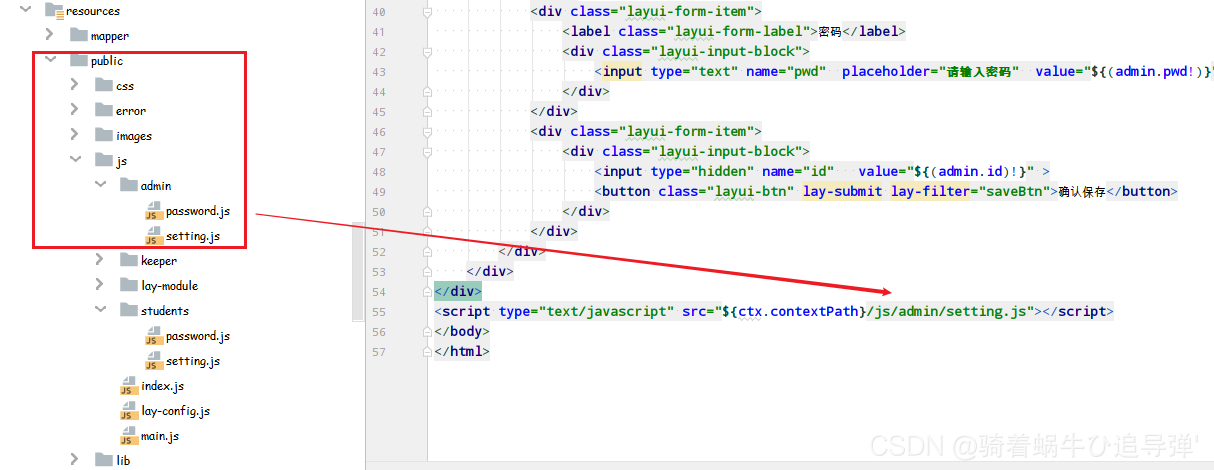Screen dimensions: 1214x470
Task: Click the error folder icon
Action: pos(104,111)
